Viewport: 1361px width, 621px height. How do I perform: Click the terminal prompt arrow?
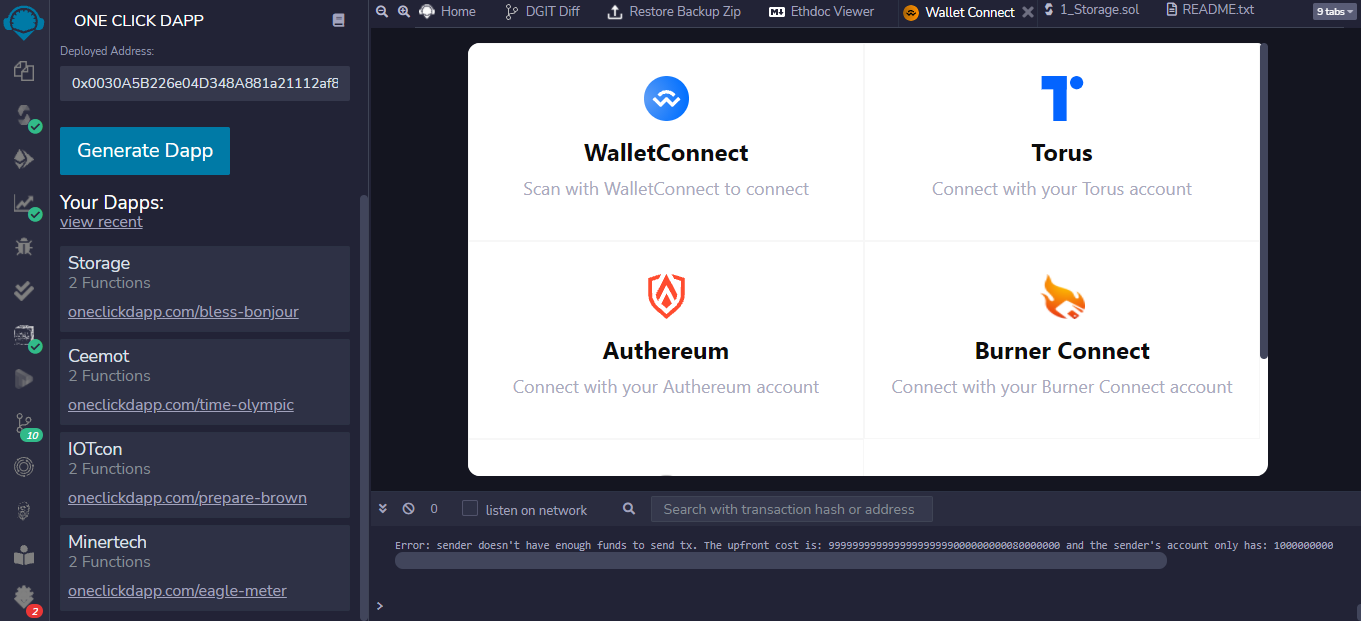tap(379, 606)
